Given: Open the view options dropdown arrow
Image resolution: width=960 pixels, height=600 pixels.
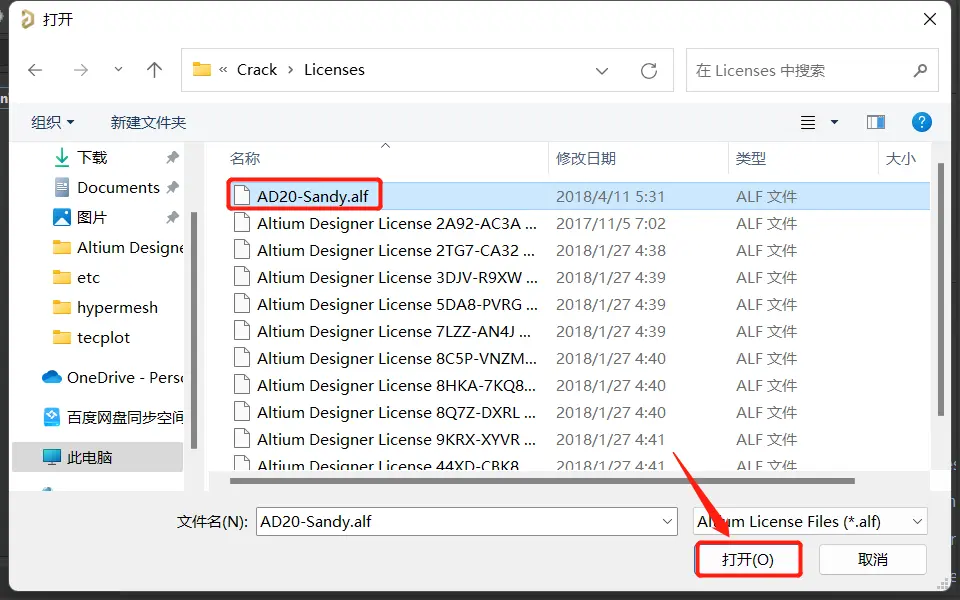Looking at the screenshot, I should coord(834,122).
